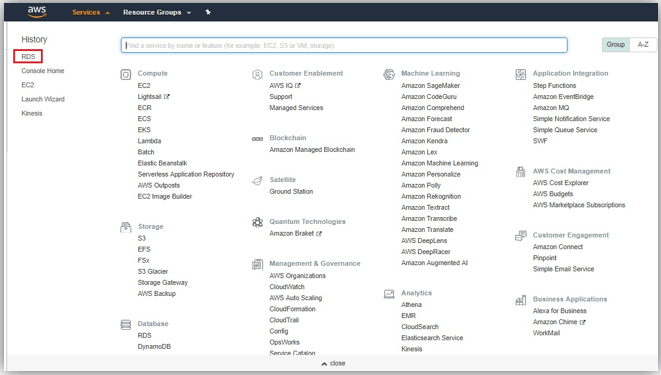Focus the service search field
The image size is (661, 375).
pos(344,45)
